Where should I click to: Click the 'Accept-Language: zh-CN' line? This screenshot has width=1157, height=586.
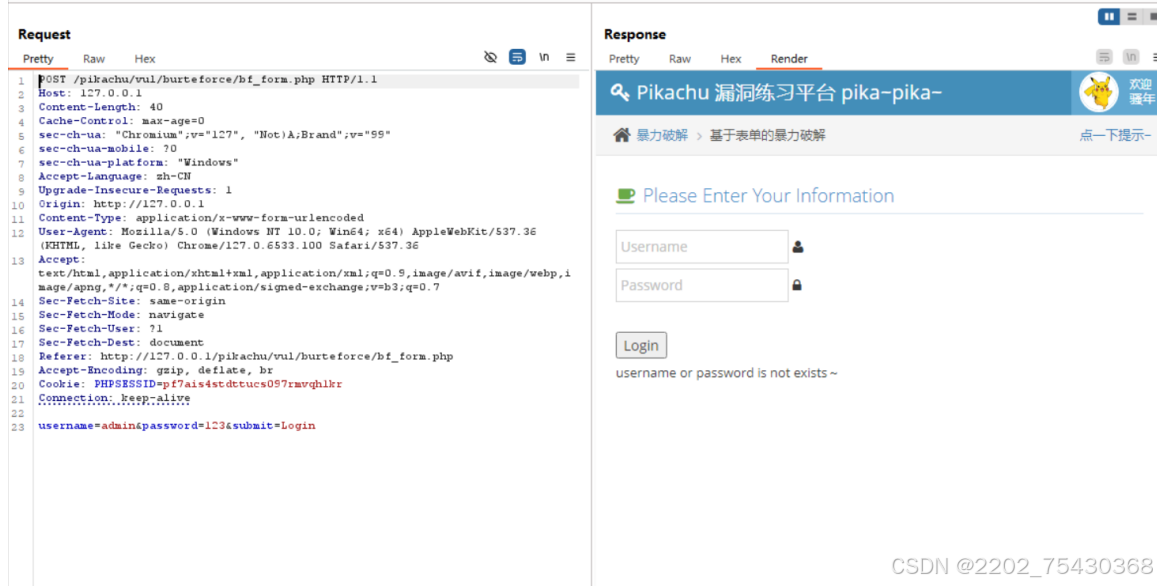pyautogui.click(x=114, y=176)
